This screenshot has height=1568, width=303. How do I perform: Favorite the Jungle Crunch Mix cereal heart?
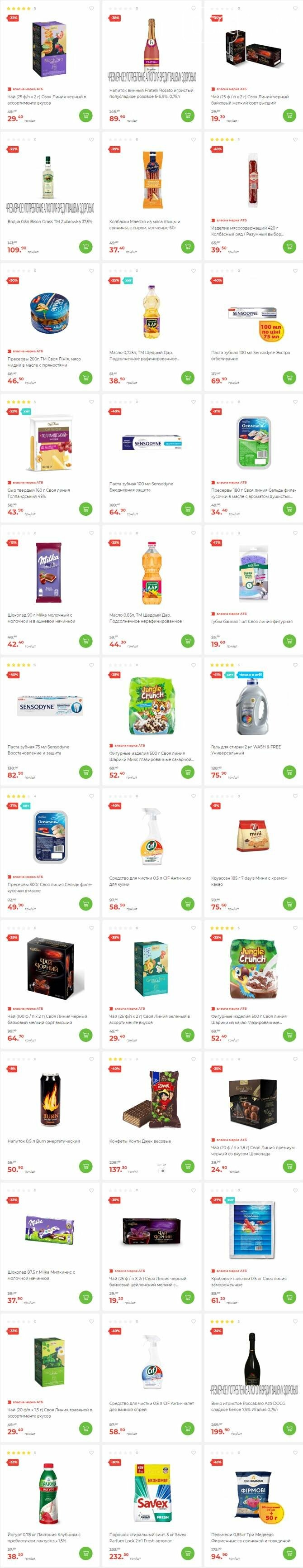(x=193, y=665)
